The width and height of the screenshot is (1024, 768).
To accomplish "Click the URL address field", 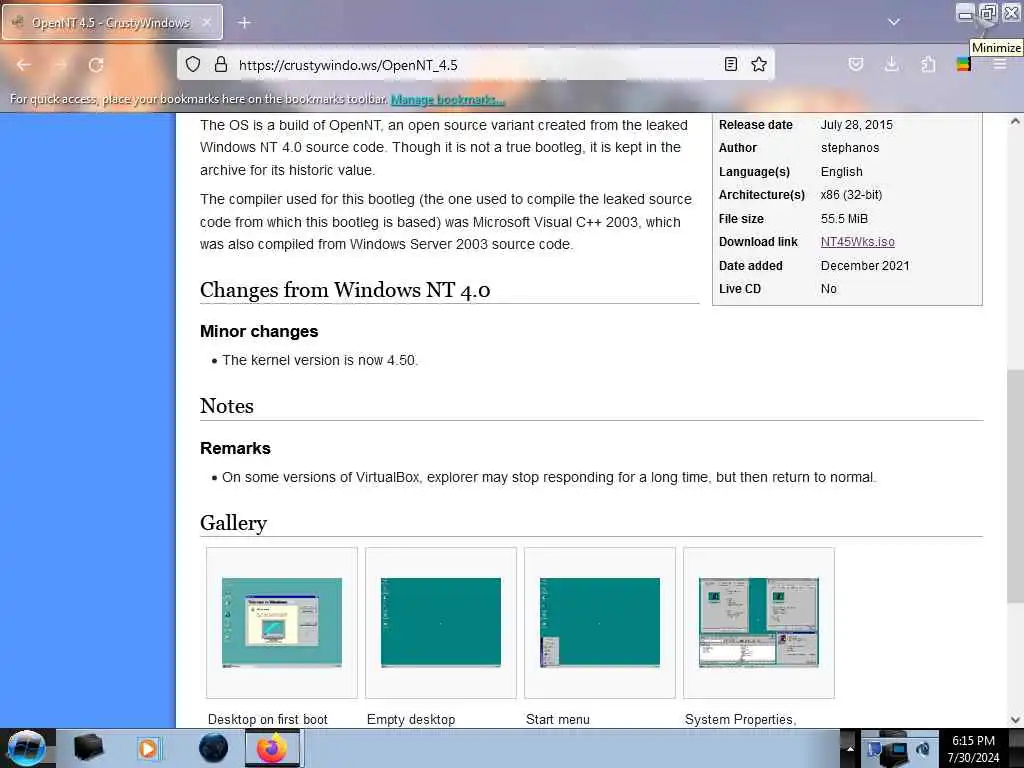I will 477,65.
